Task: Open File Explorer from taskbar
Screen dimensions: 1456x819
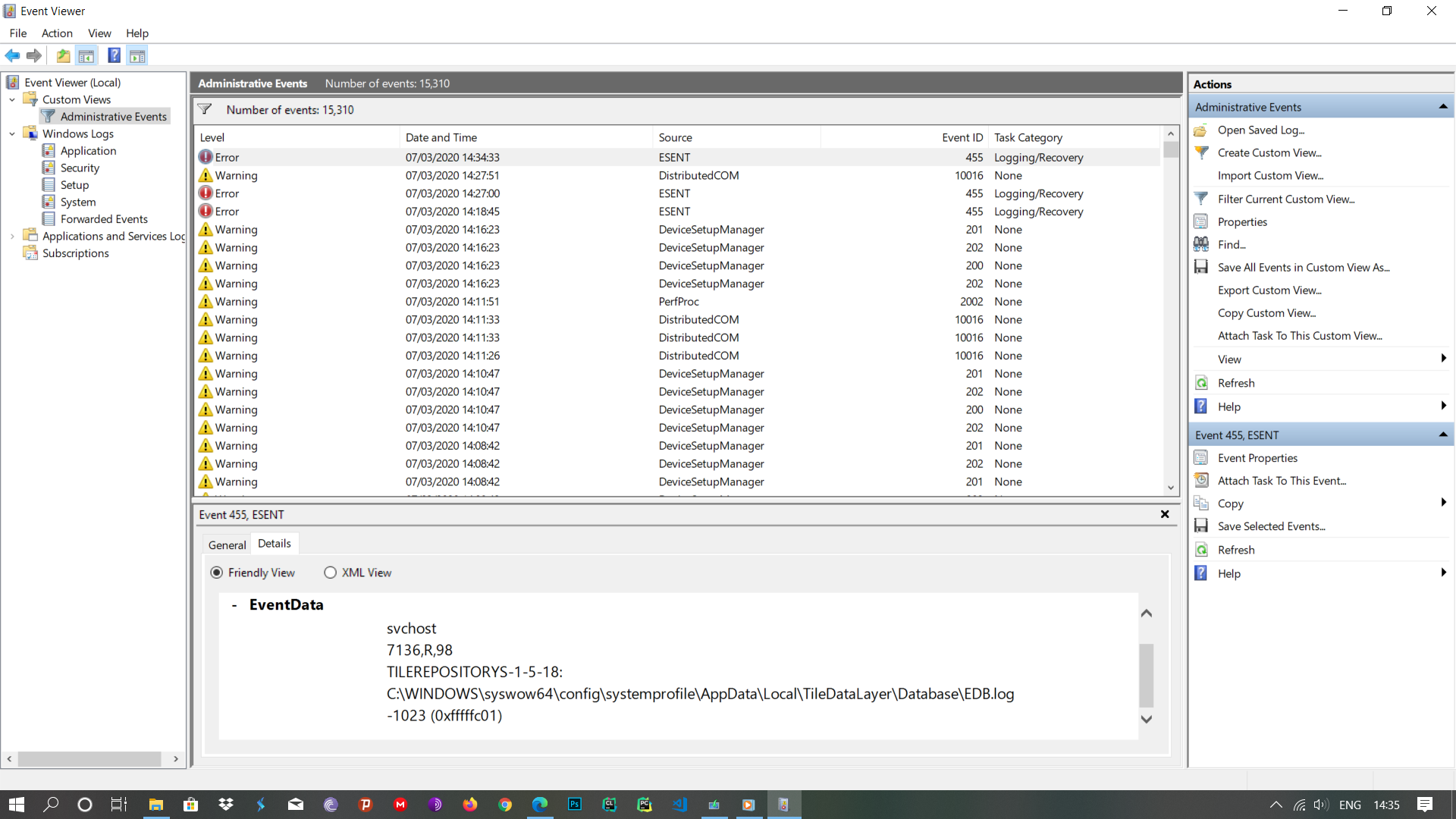Action: 155,805
